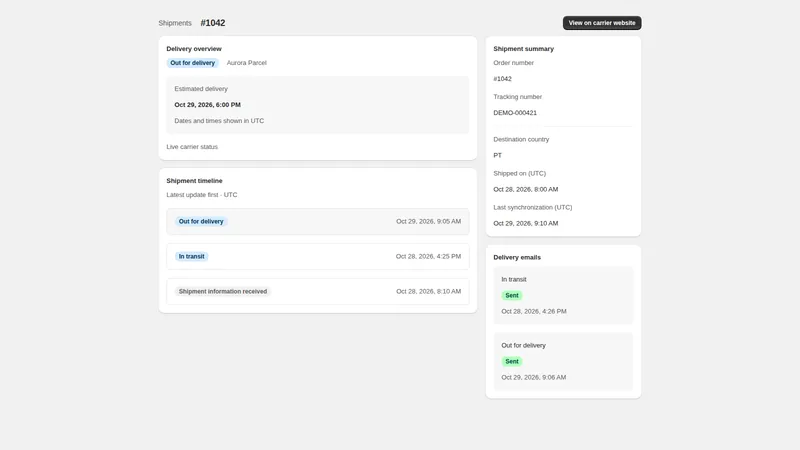The width and height of the screenshot is (800, 450).
Task: Click Out for delivery badge in overview
Action: pyautogui.click(x=193, y=63)
